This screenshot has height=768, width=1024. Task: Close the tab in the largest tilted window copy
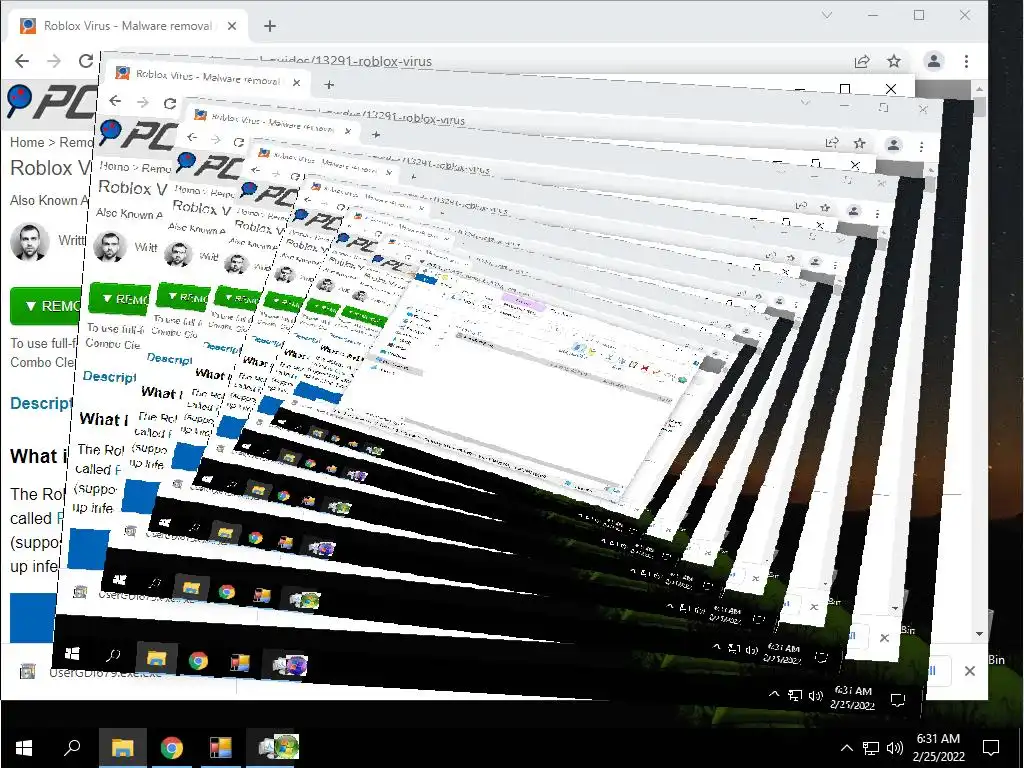pos(296,83)
